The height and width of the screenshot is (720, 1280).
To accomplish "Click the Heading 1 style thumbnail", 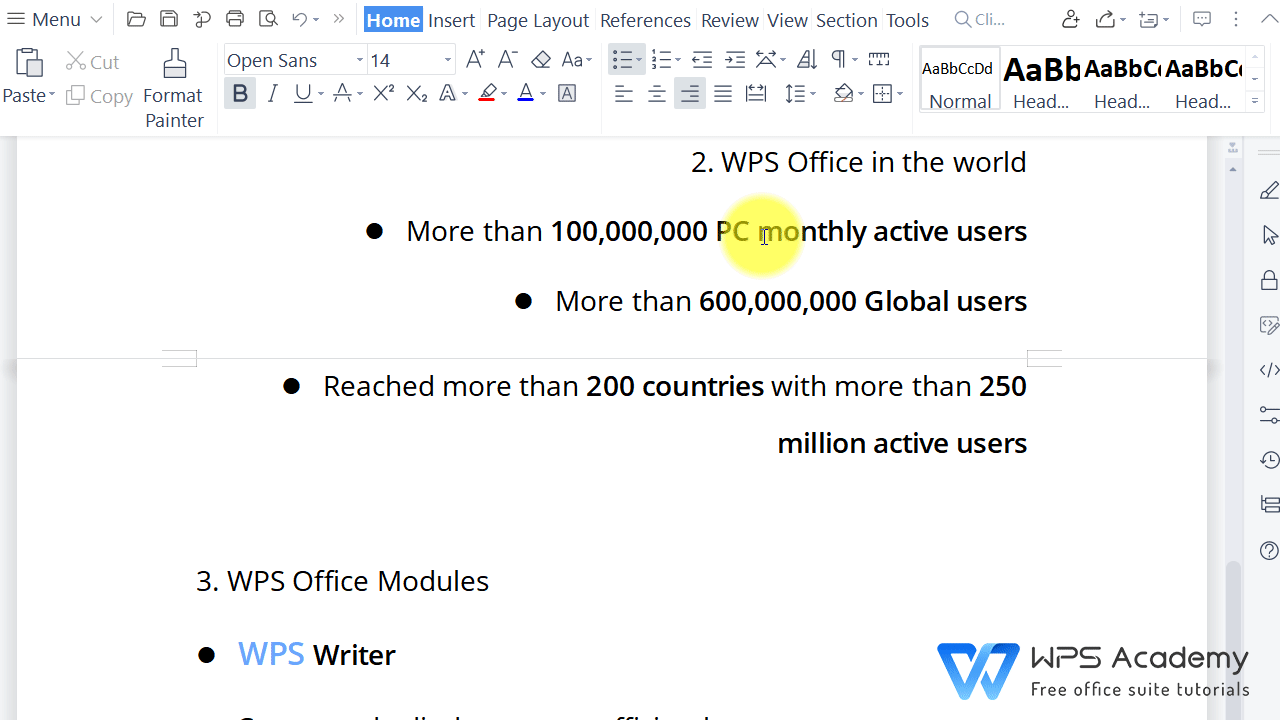I will click(1042, 80).
